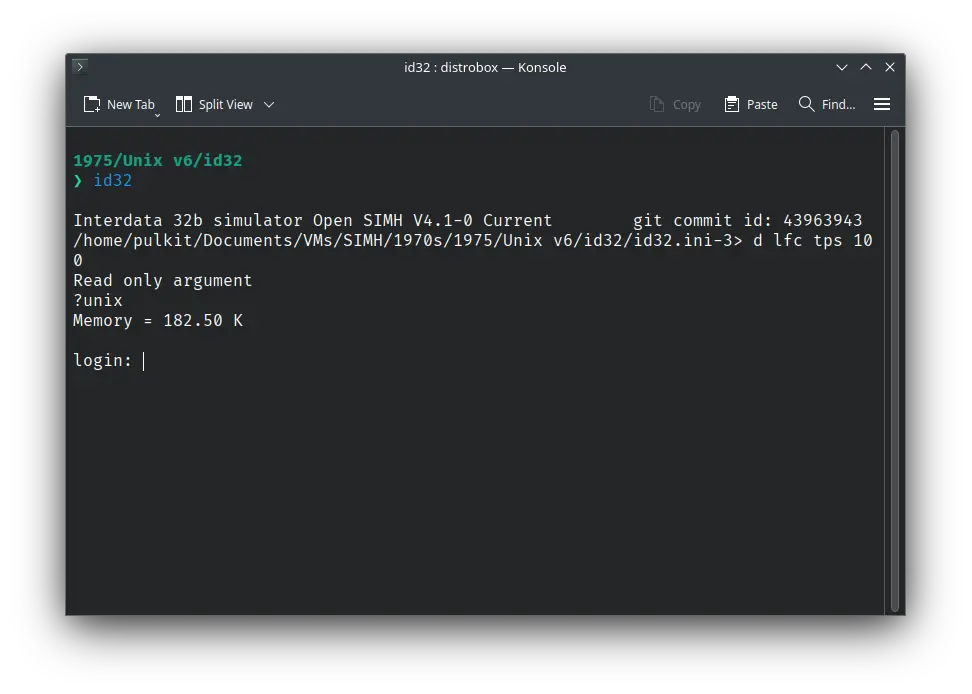972x694 pixels.
Task: Click the terminal vertical scrollbar
Action: click(x=895, y=370)
